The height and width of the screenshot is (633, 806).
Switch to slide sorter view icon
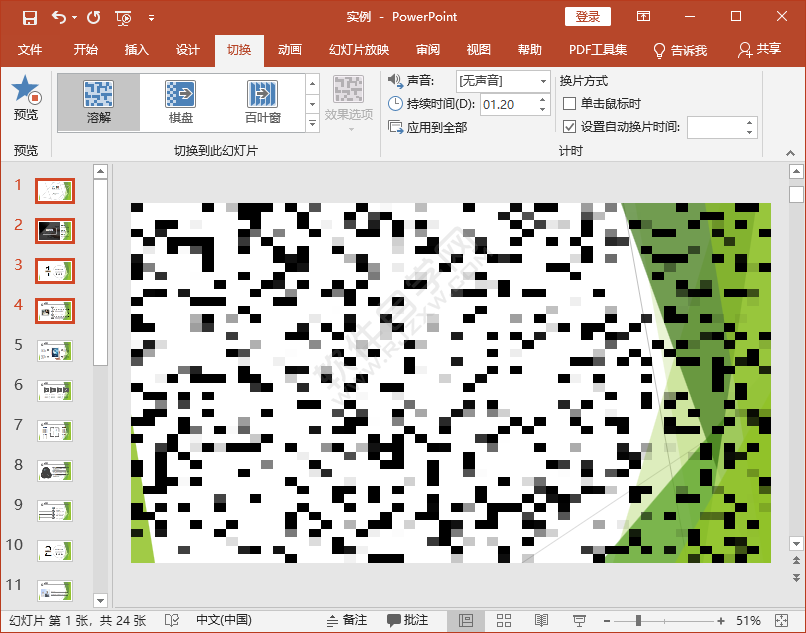[504, 620]
